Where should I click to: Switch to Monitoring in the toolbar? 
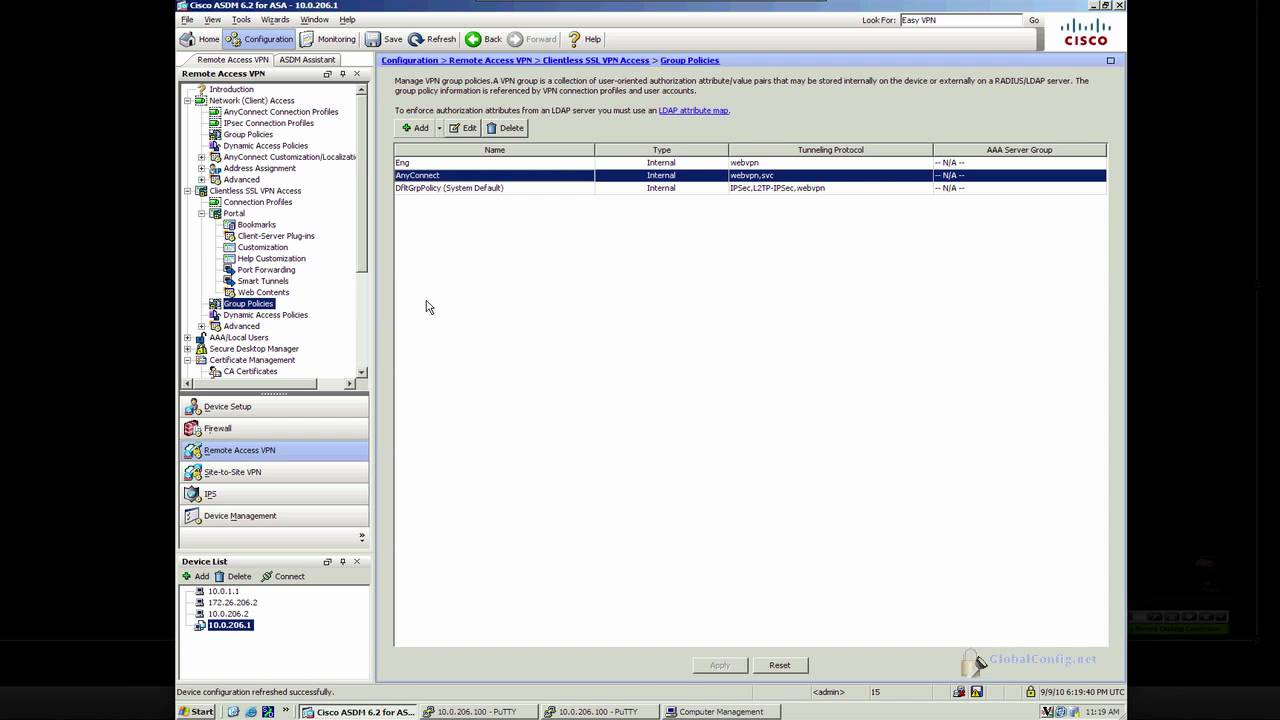pos(328,39)
